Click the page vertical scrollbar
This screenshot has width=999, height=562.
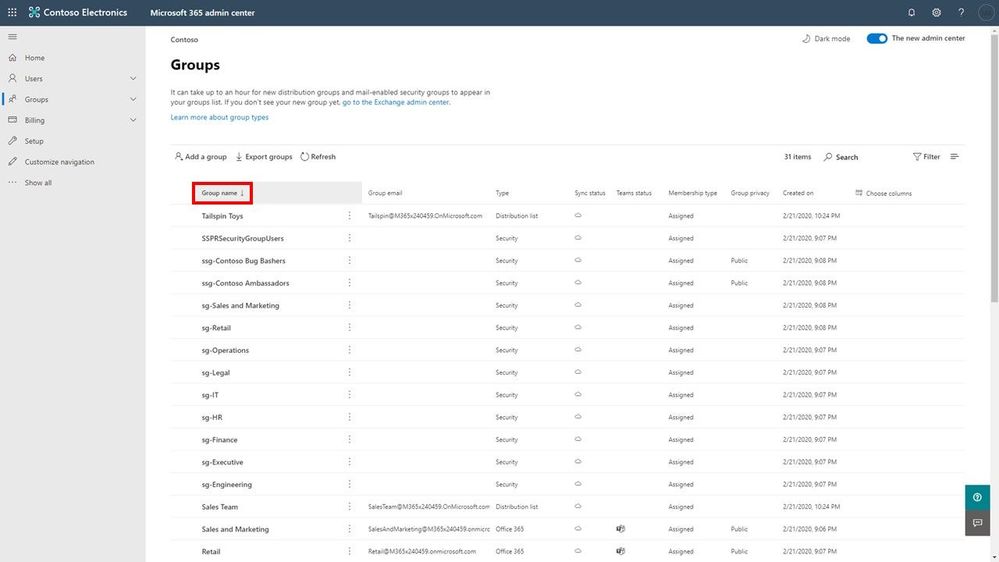995,169
